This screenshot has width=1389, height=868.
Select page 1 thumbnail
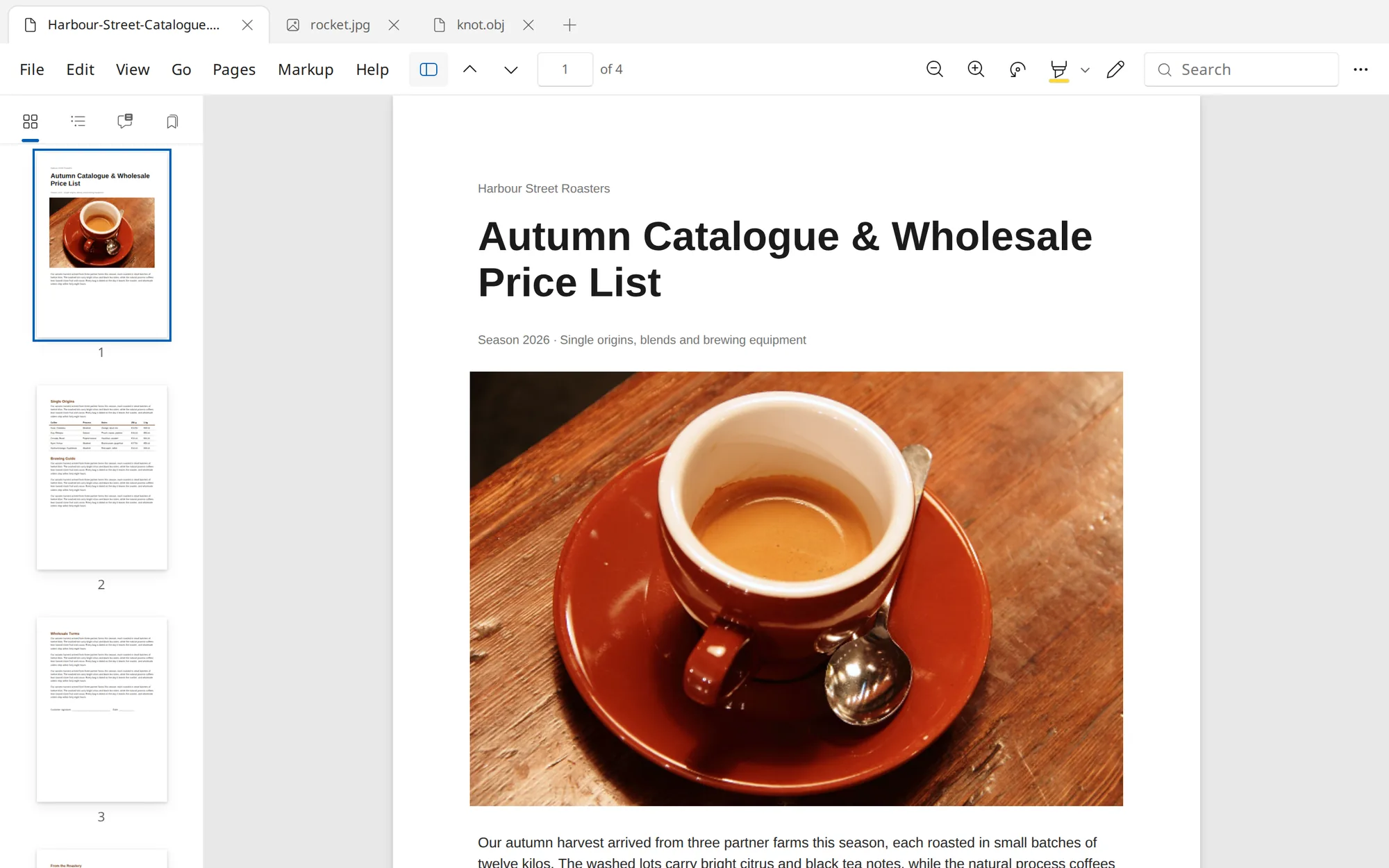(102, 245)
